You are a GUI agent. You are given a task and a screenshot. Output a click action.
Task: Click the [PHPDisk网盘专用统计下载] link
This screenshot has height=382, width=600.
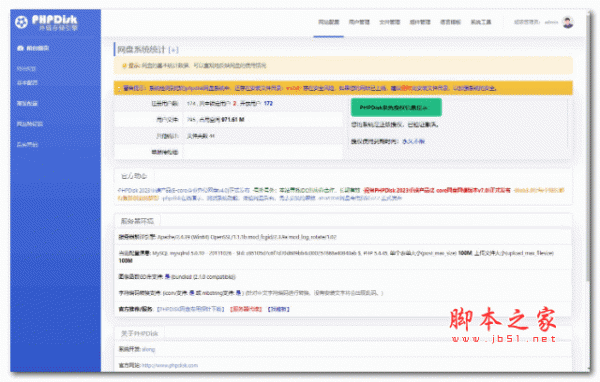coord(191,309)
